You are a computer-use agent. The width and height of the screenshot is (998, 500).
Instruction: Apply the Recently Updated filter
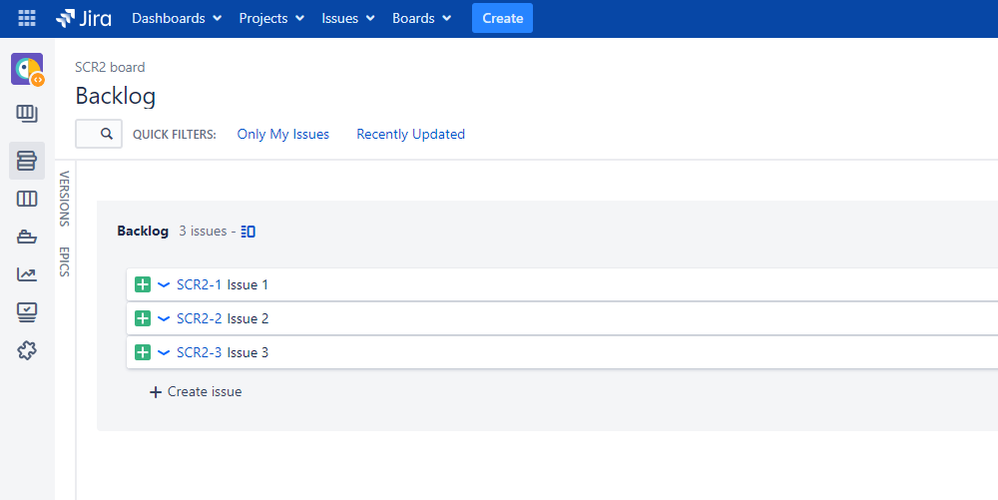(411, 134)
